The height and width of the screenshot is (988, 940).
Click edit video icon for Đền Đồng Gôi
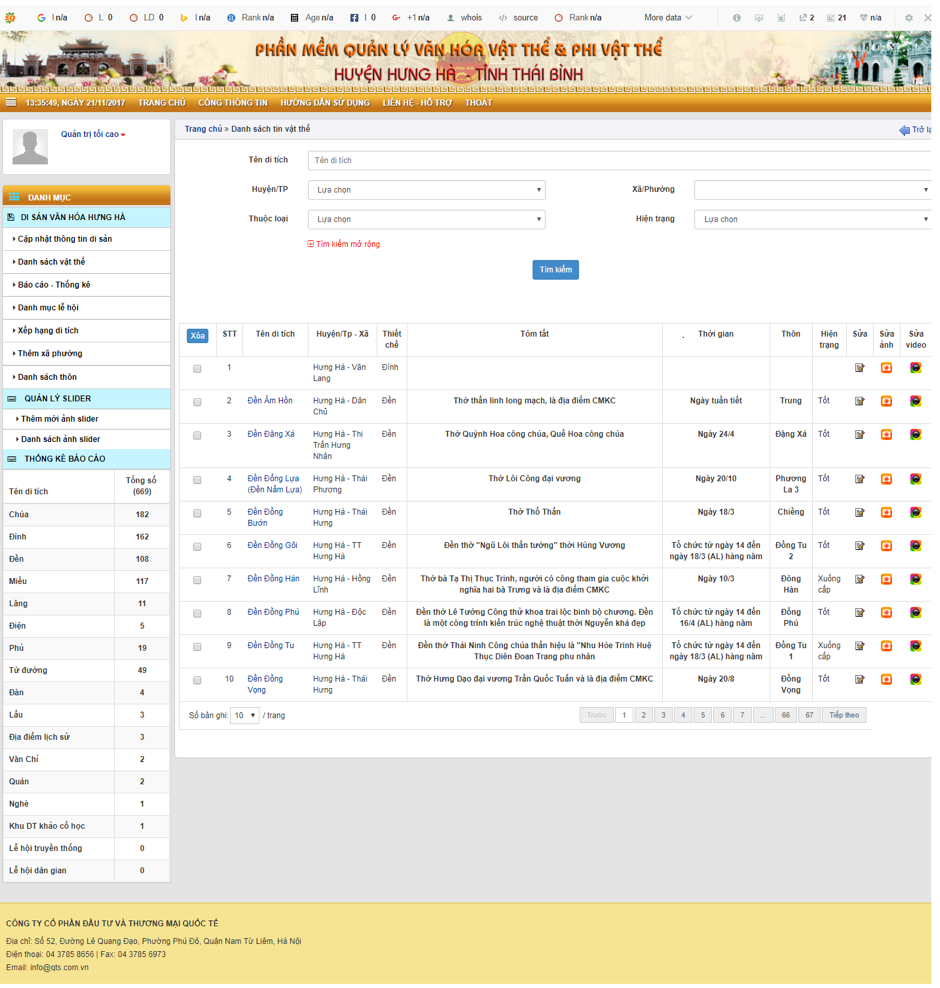[x=915, y=546]
